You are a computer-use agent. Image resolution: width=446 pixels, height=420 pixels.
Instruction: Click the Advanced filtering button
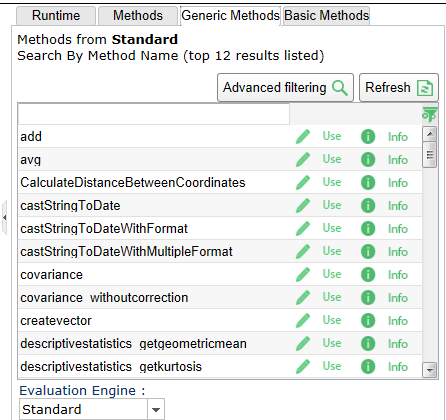(x=285, y=88)
